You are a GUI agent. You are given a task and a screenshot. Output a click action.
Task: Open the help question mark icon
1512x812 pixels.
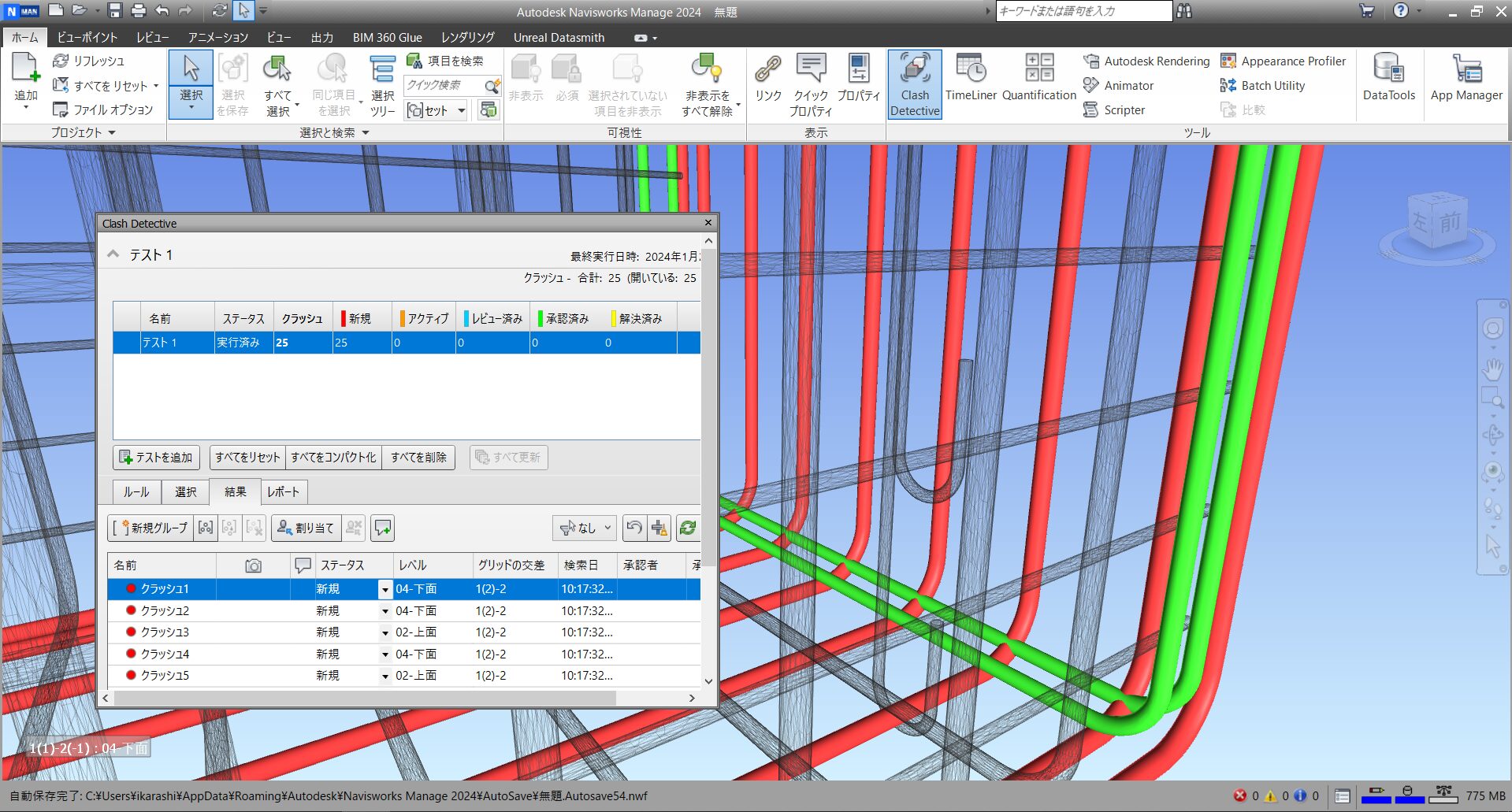tap(1400, 11)
